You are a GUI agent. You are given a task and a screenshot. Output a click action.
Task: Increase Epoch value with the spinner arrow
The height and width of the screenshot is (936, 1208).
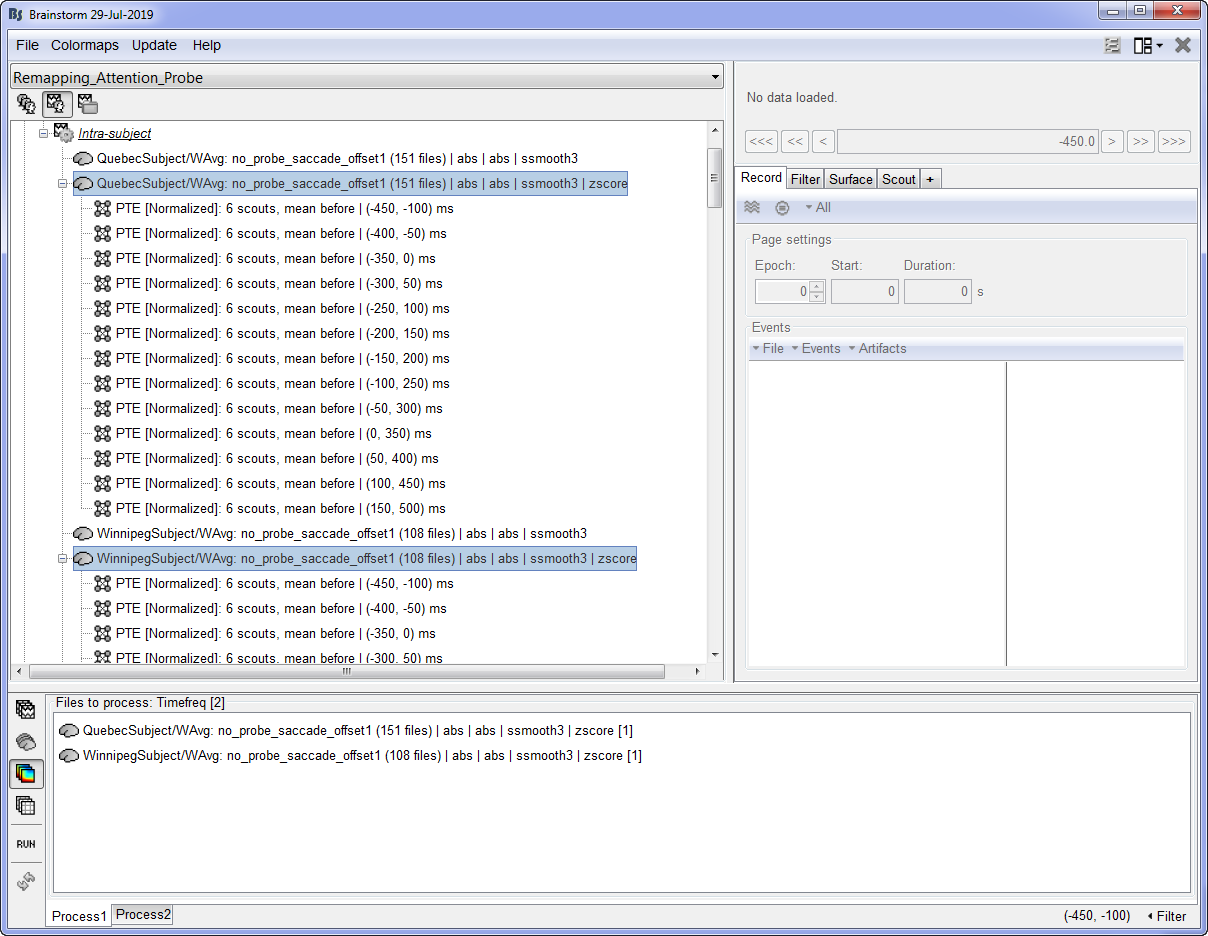click(x=817, y=286)
